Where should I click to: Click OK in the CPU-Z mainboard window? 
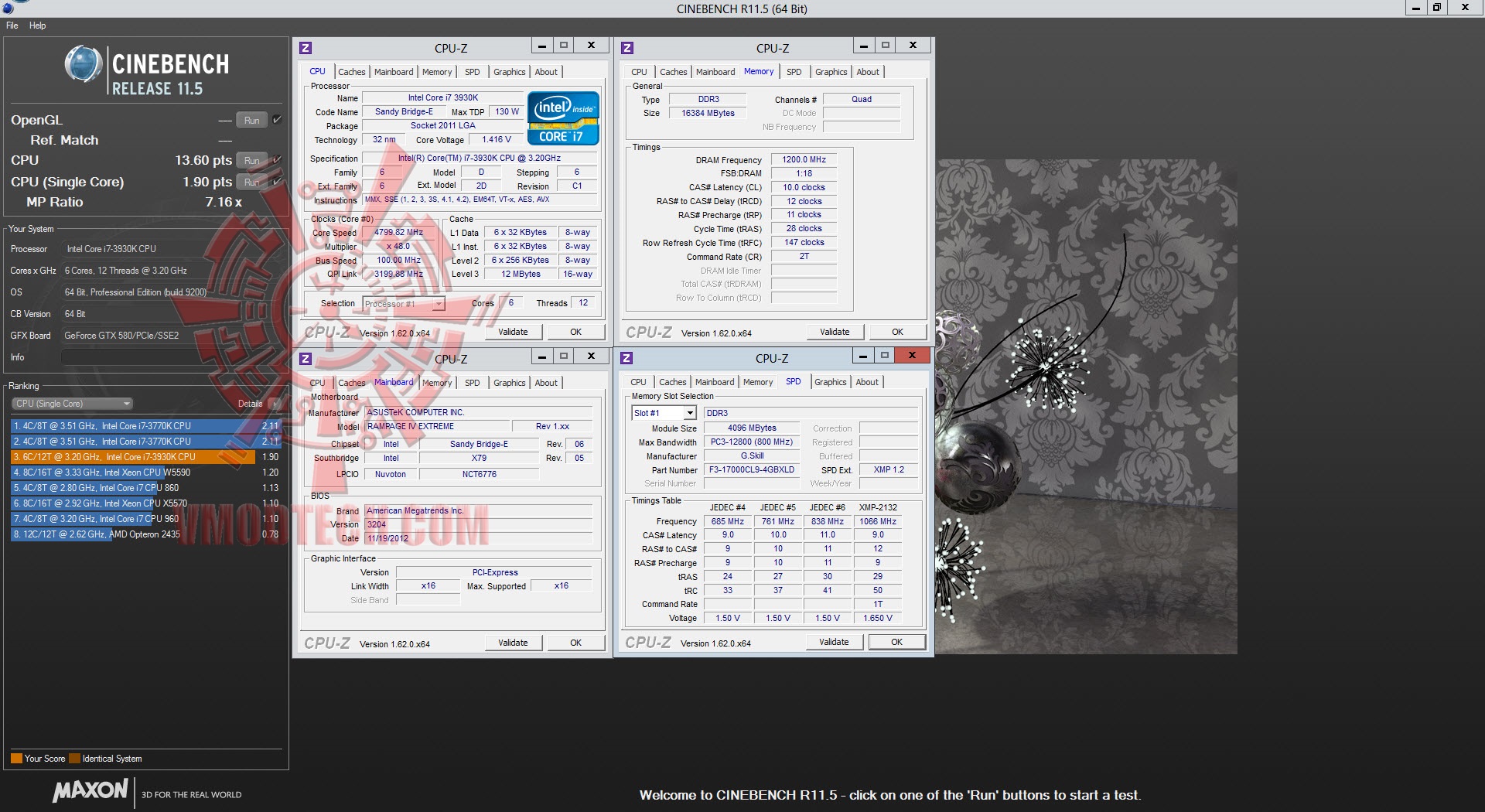pos(576,643)
